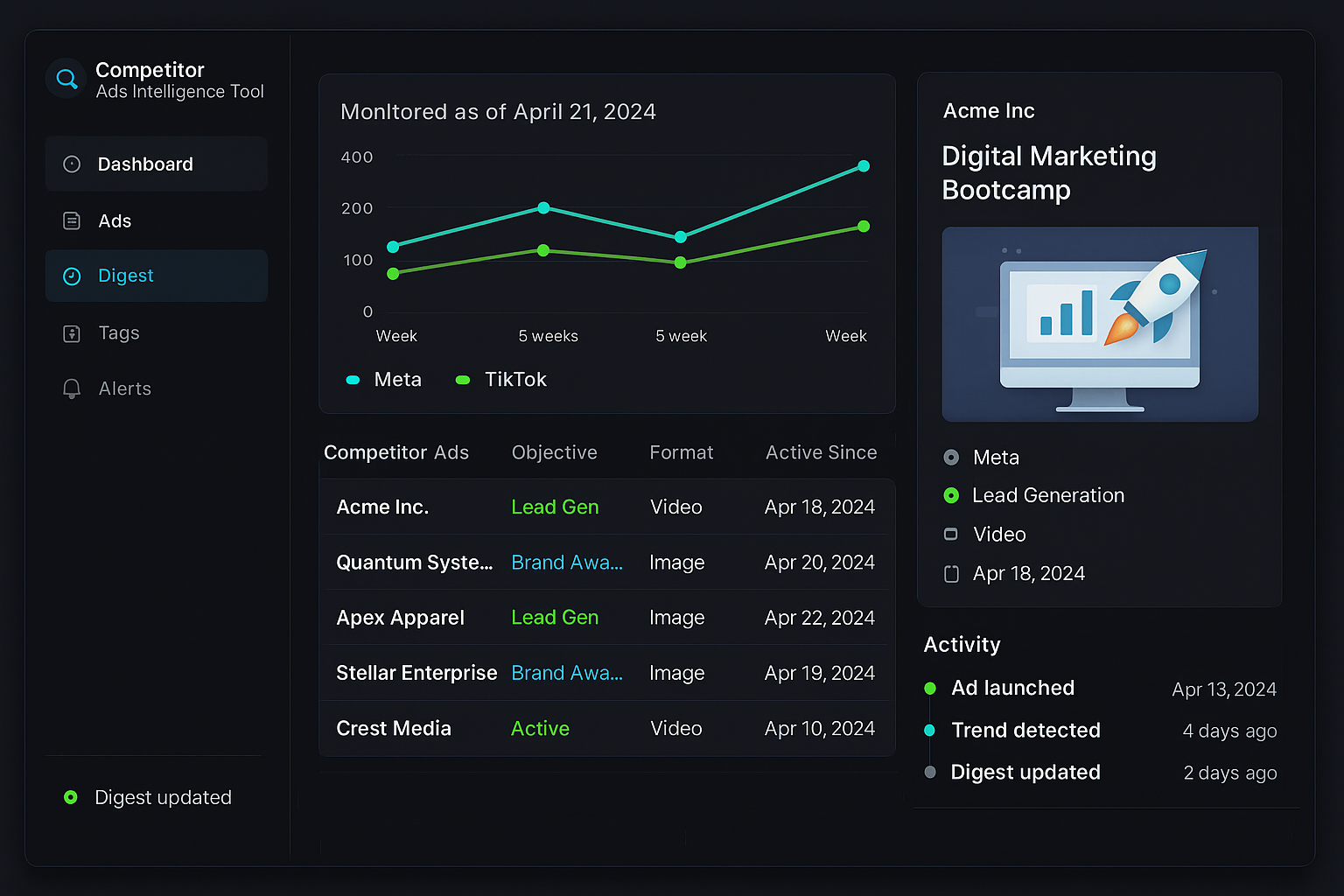The height and width of the screenshot is (896, 1344).
Task: Click the green Ad launched activity marker
Action: (930, 689)
